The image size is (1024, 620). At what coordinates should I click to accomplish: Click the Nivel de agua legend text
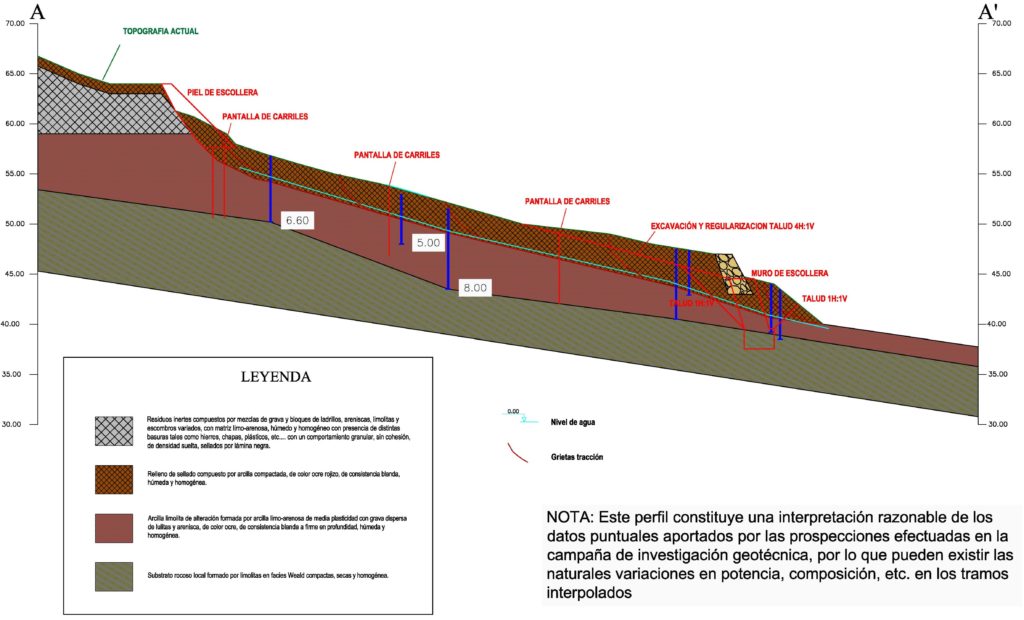pyautogui.click(x=574, y=422)
